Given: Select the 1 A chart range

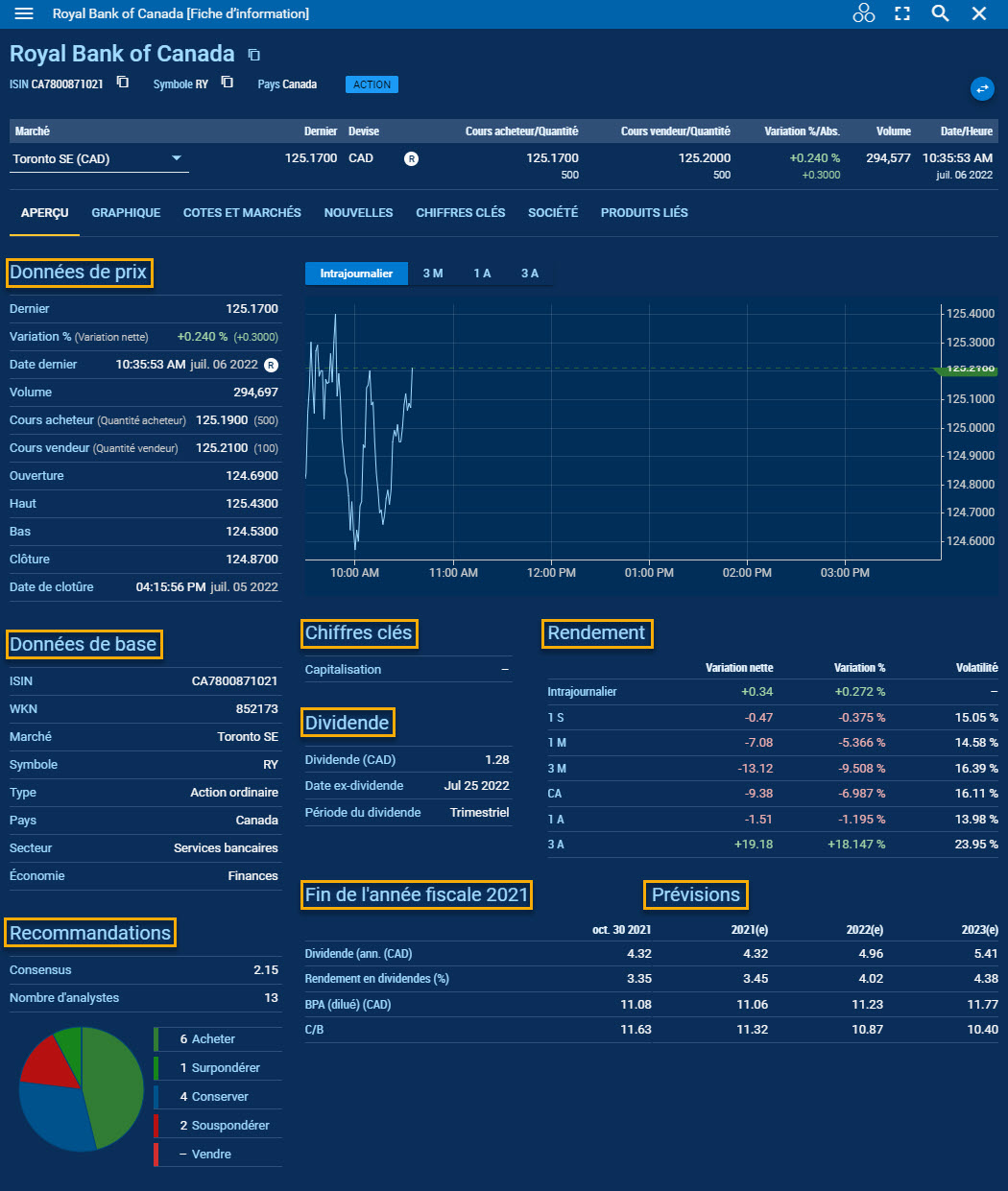Looking at the screenshot, I should click(x=481, y=273).
